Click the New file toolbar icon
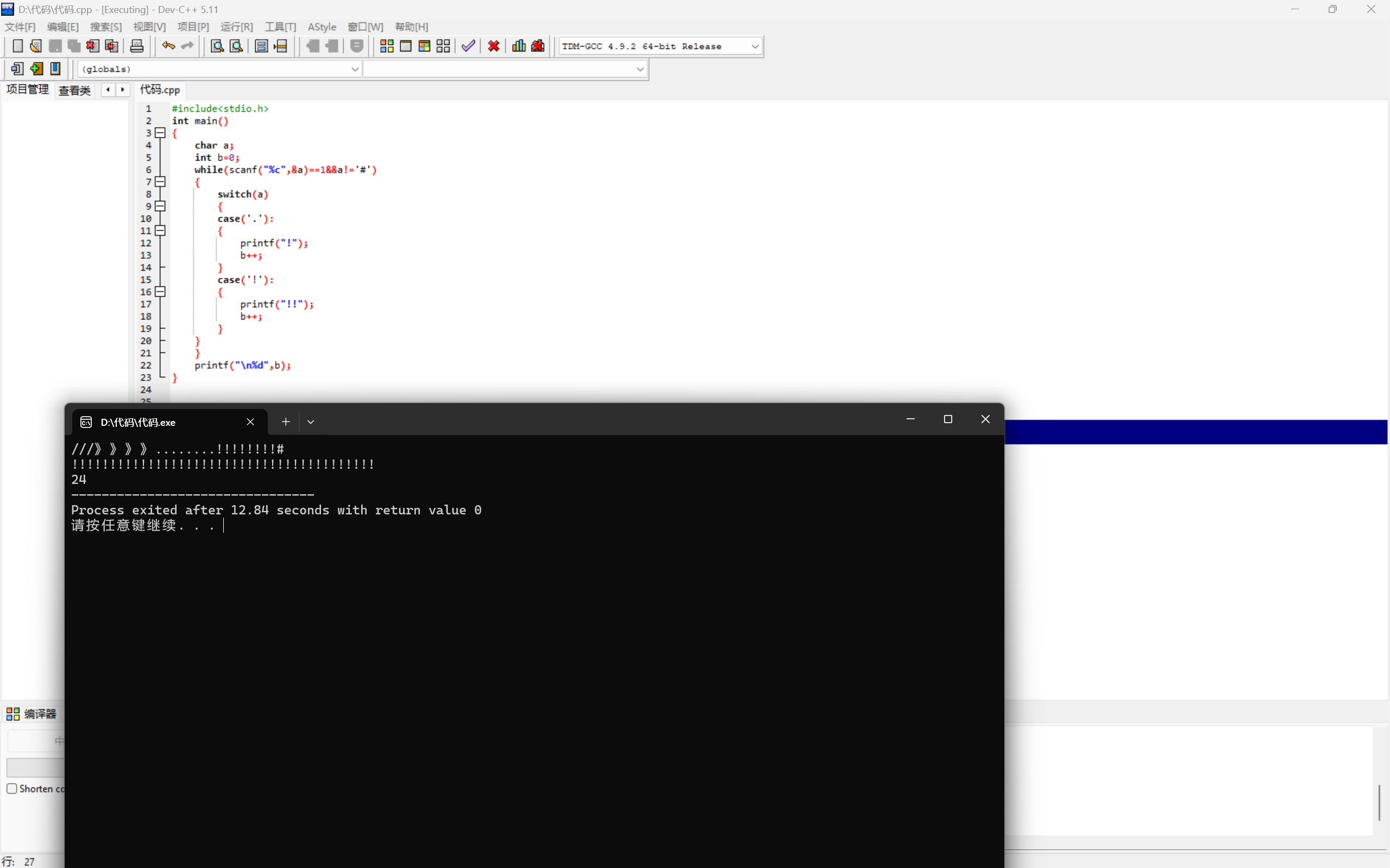This screenshot has height=868, width=1390. click(17, 46)
